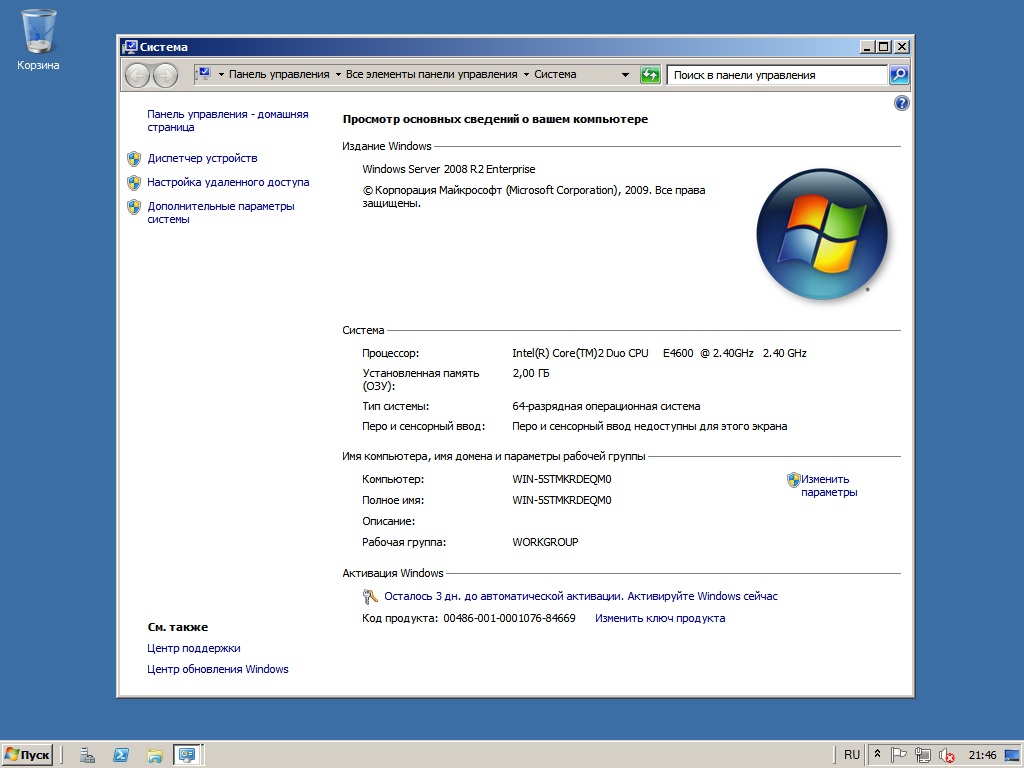Screen dimensions: 1024x768
Task: Click the Система window title bar icon
Action: coord(130,47)
